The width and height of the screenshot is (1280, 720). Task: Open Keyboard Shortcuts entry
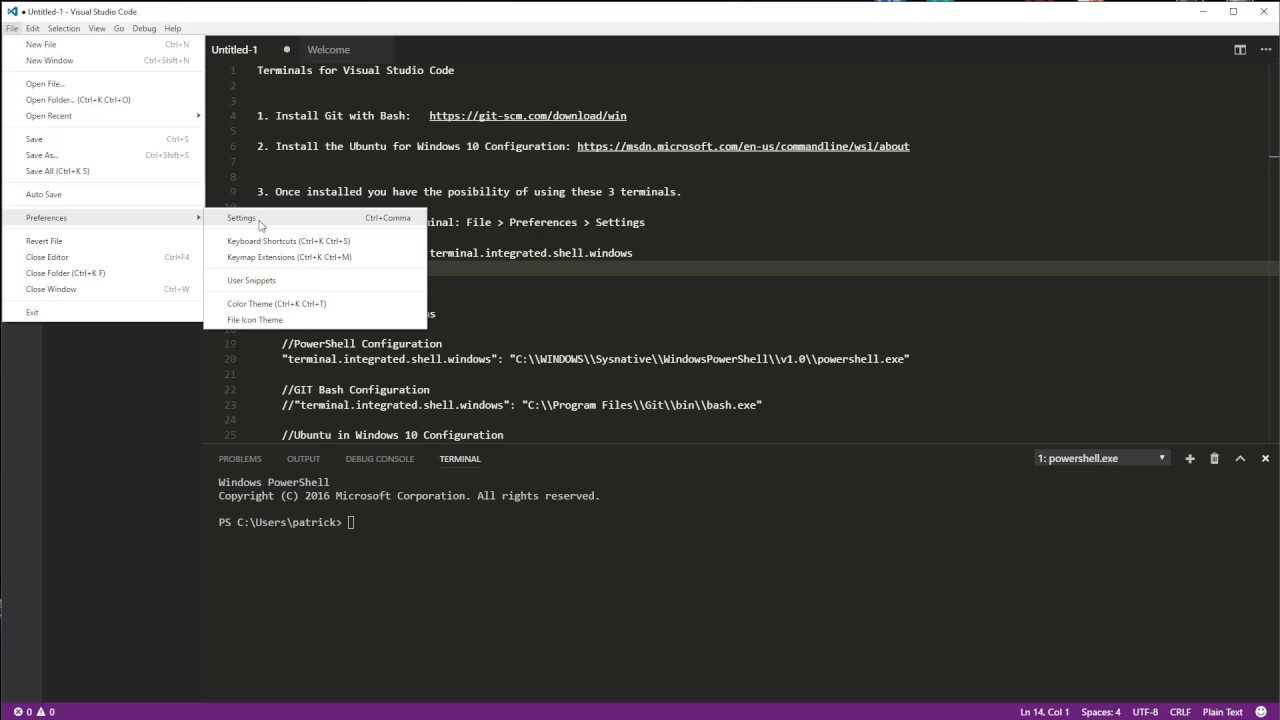pyautogui.click(x=315, y=241)
